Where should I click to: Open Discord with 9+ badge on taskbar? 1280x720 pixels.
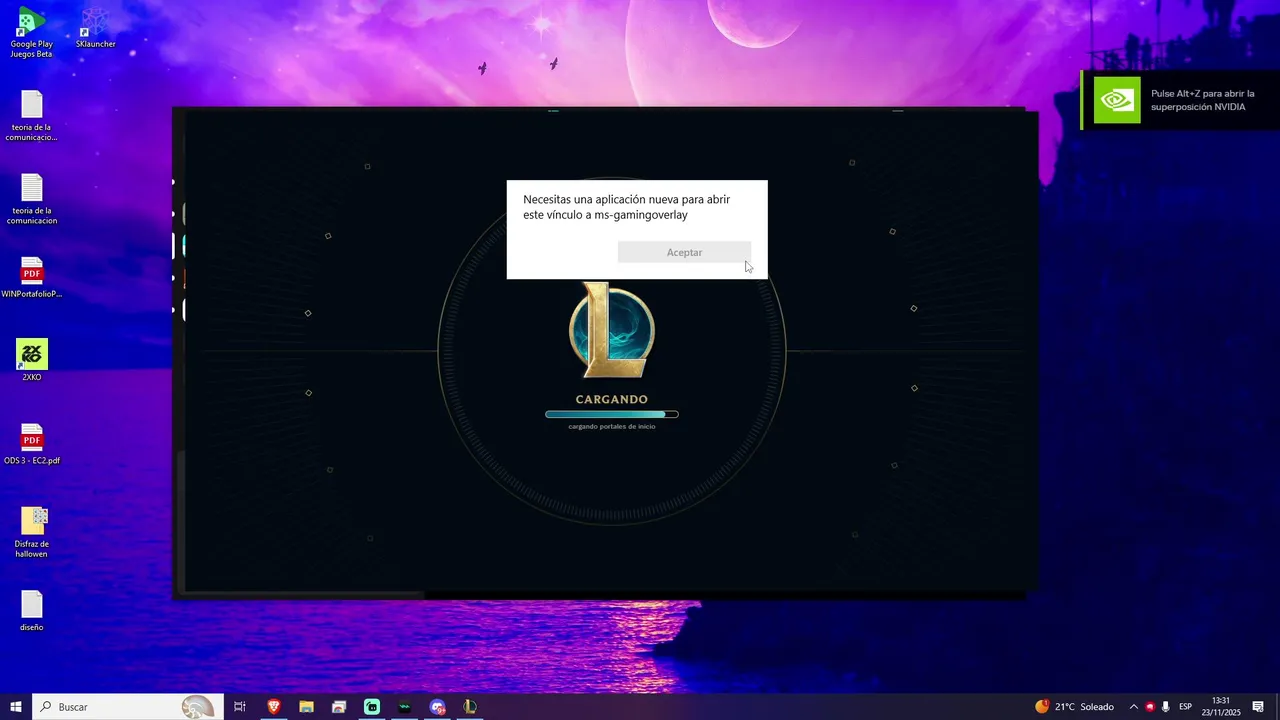pos(437,707)
